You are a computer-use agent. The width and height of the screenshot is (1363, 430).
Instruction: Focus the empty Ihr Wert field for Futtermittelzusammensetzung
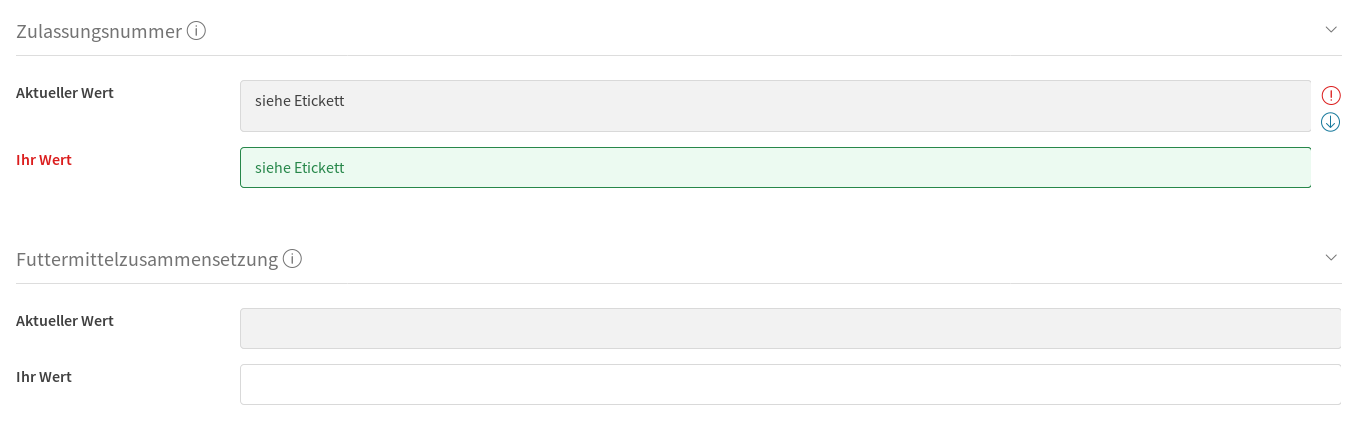[790, 385]
